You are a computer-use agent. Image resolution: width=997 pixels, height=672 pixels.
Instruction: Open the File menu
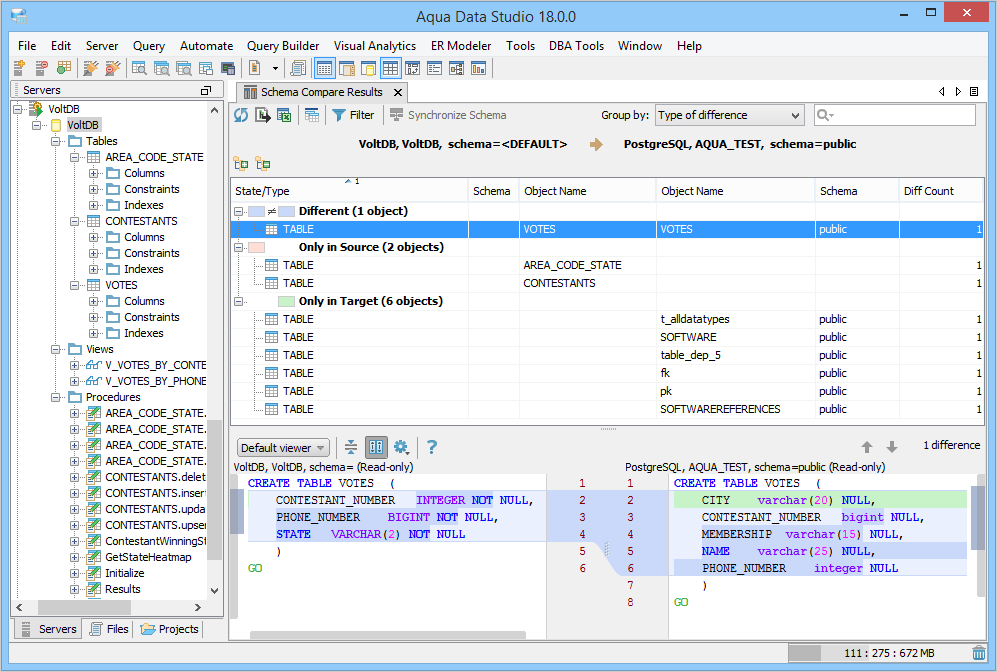(x=27, y=46)
